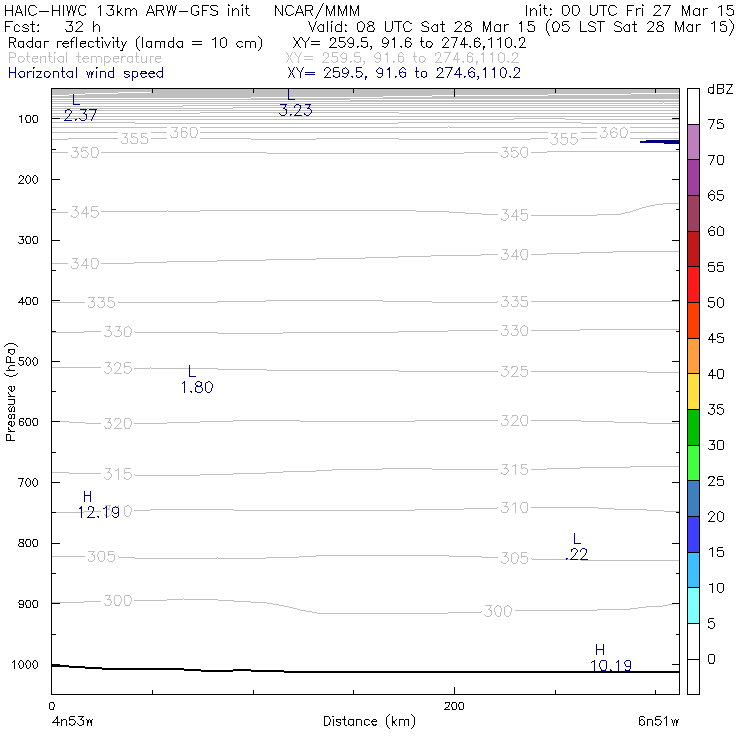Select the 'Radar reflectivity (lamda = 10 cm)' label

pyautogui.click(x=135, y=43)
